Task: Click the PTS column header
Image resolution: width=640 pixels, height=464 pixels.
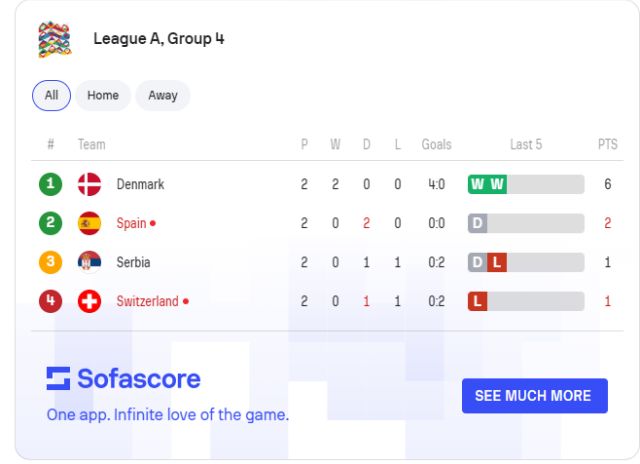Action: click(x=607, y=144)
